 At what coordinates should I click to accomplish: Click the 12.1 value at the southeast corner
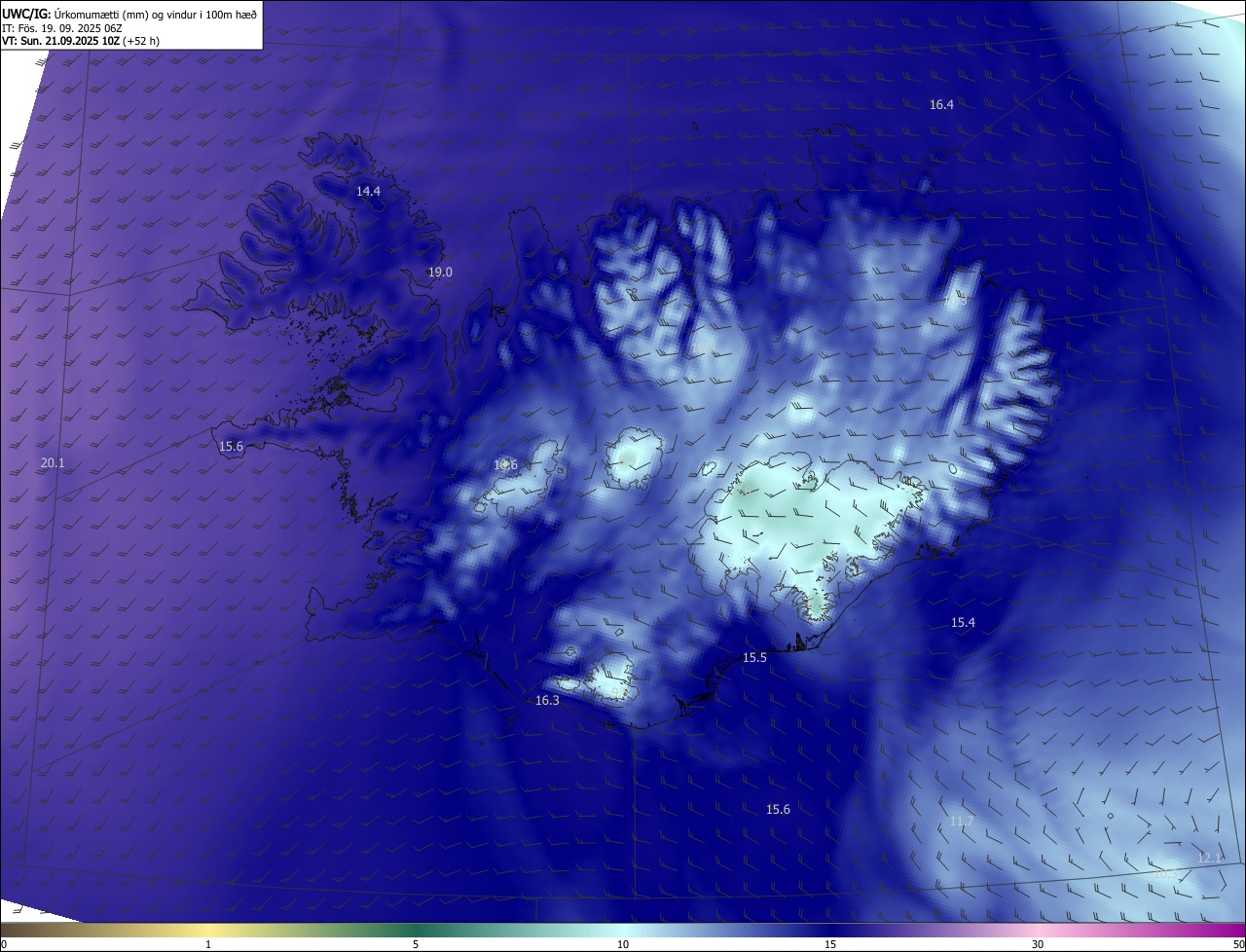tap(1209, 858)
